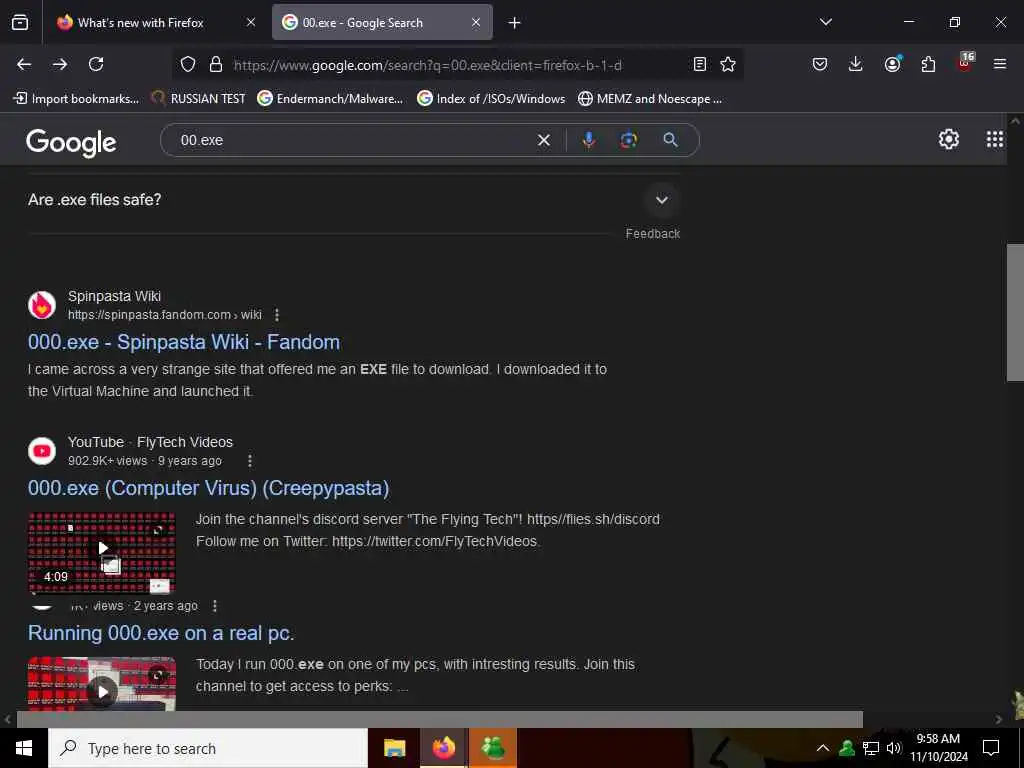Open the 'Import bookmarks...' bookmark item
Viewport: 1024px width, 768px height.
pyautogui.click(x=76, y=99)
